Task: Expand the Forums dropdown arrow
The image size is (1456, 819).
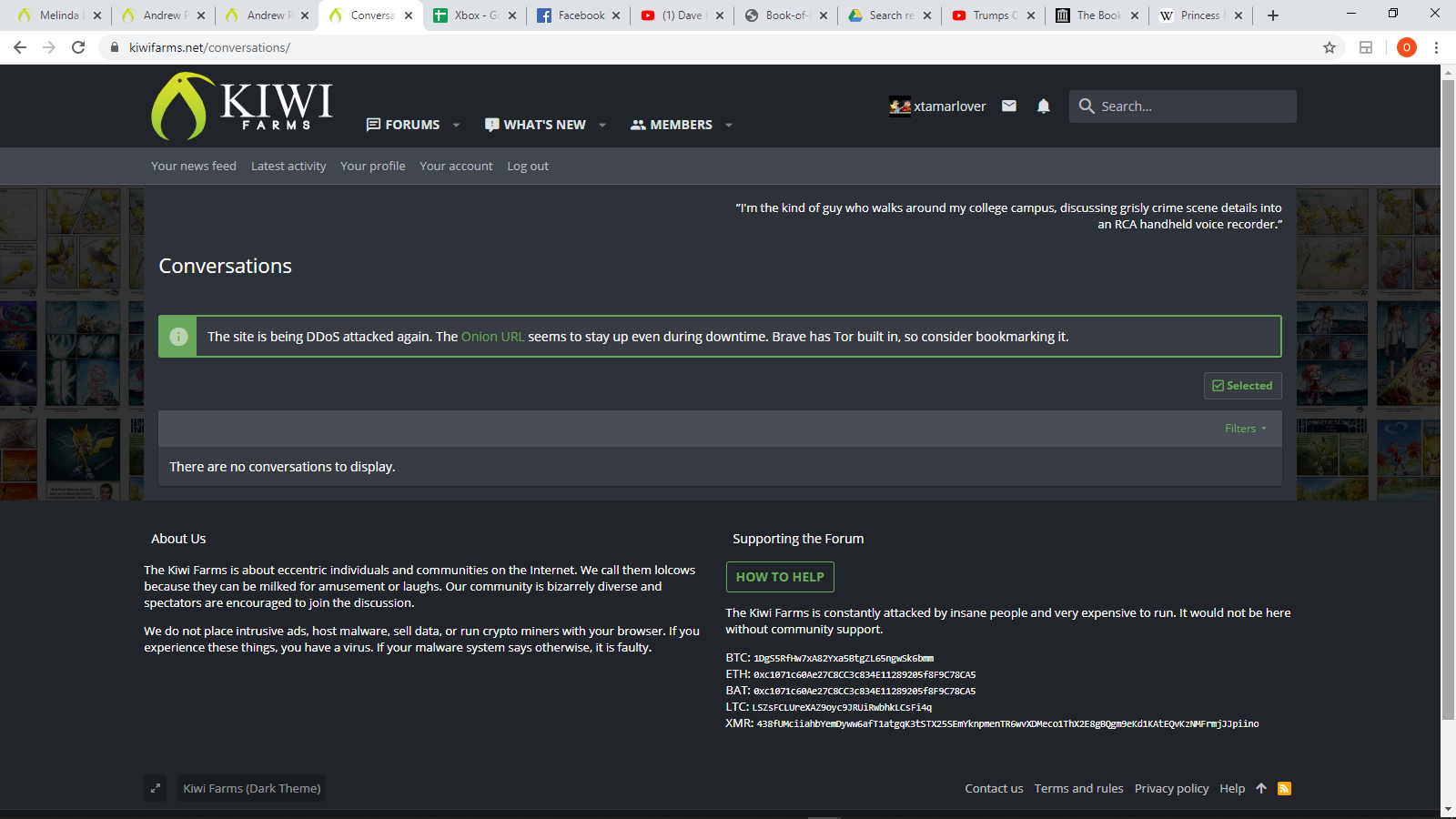Action: 456,126
